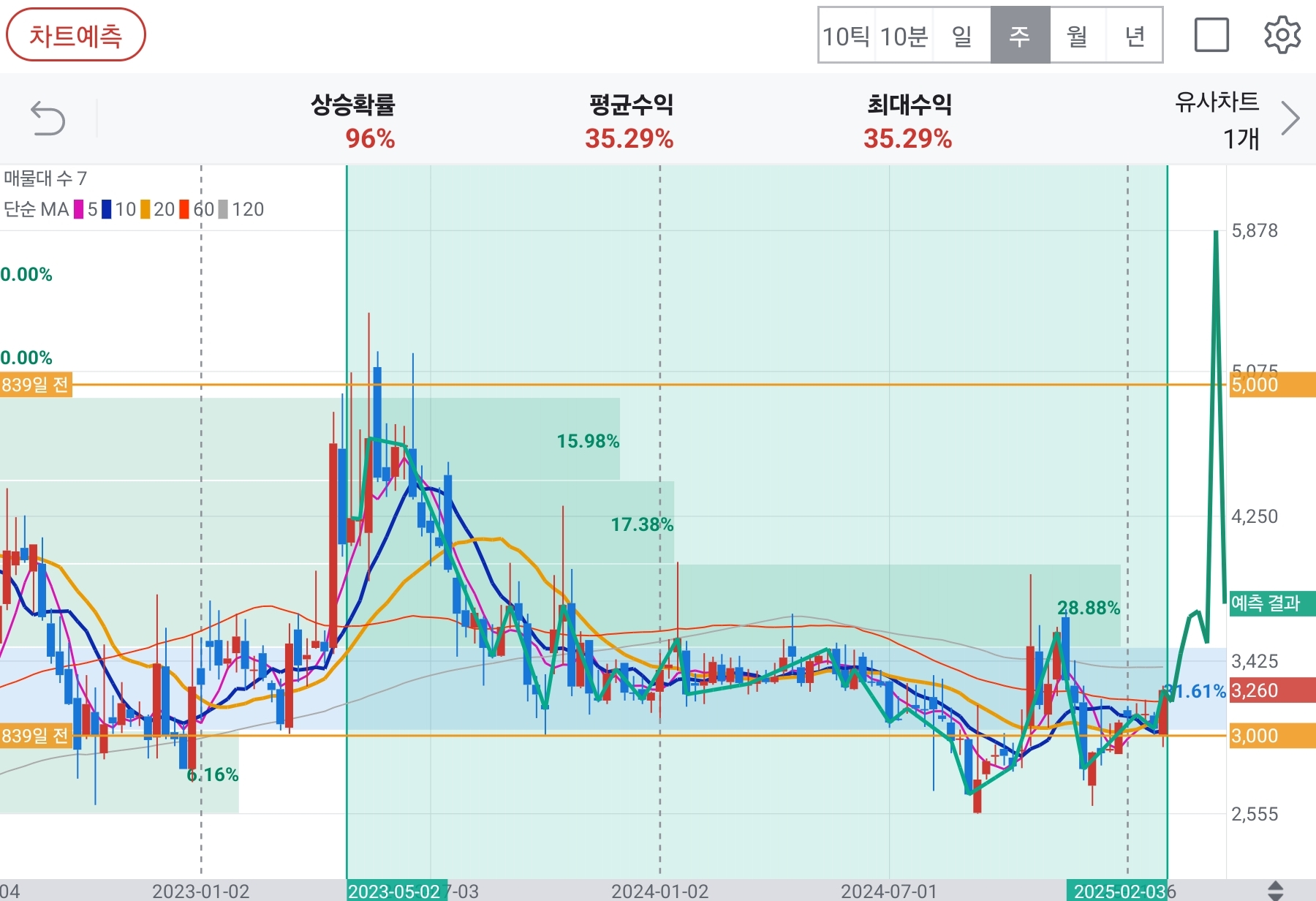Select the 10틱 timeframe tab
The image size is (1316, 901).
pos(847,36)
